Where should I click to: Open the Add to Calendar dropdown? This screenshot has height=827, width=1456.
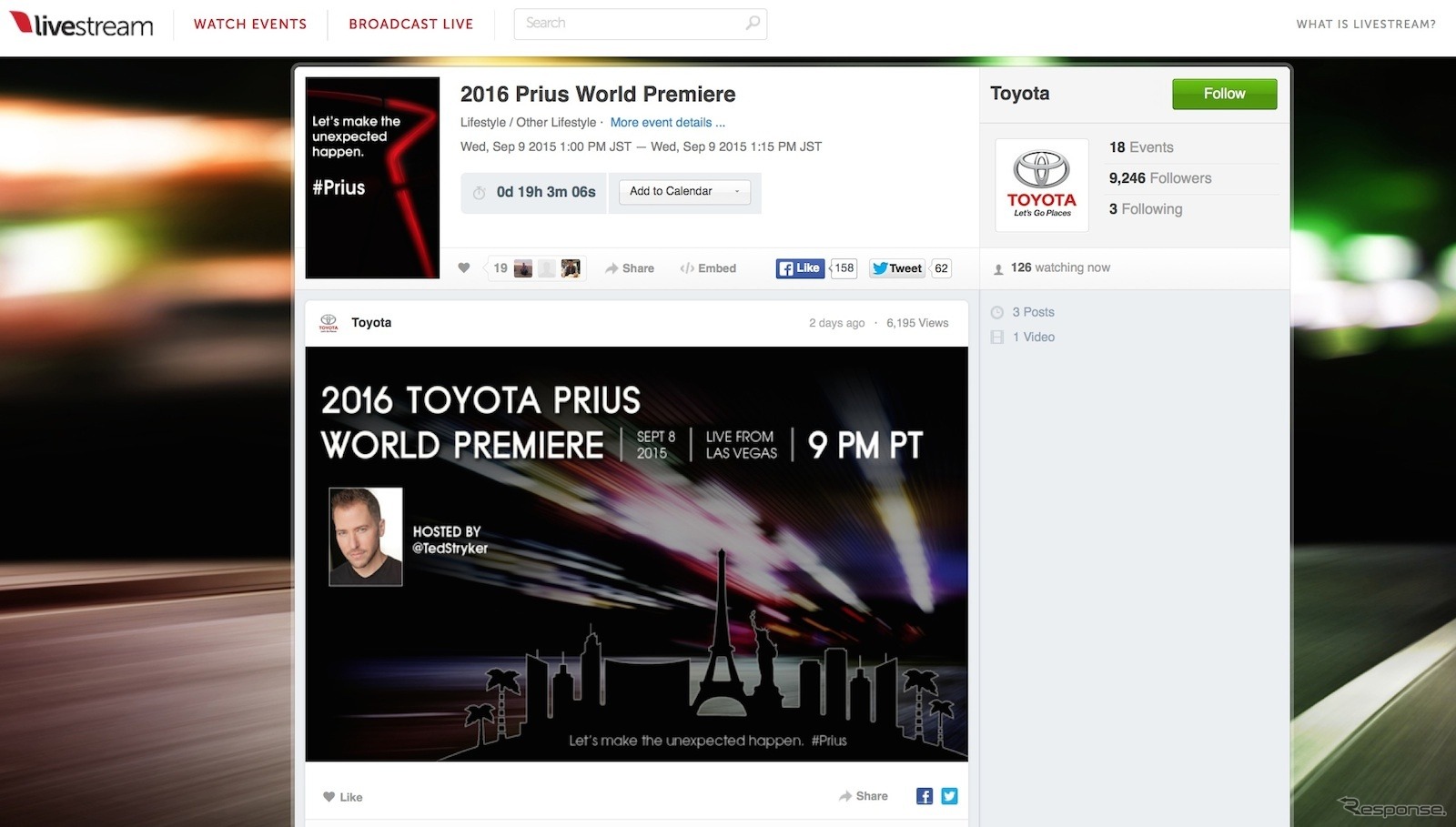click(684, 192)
